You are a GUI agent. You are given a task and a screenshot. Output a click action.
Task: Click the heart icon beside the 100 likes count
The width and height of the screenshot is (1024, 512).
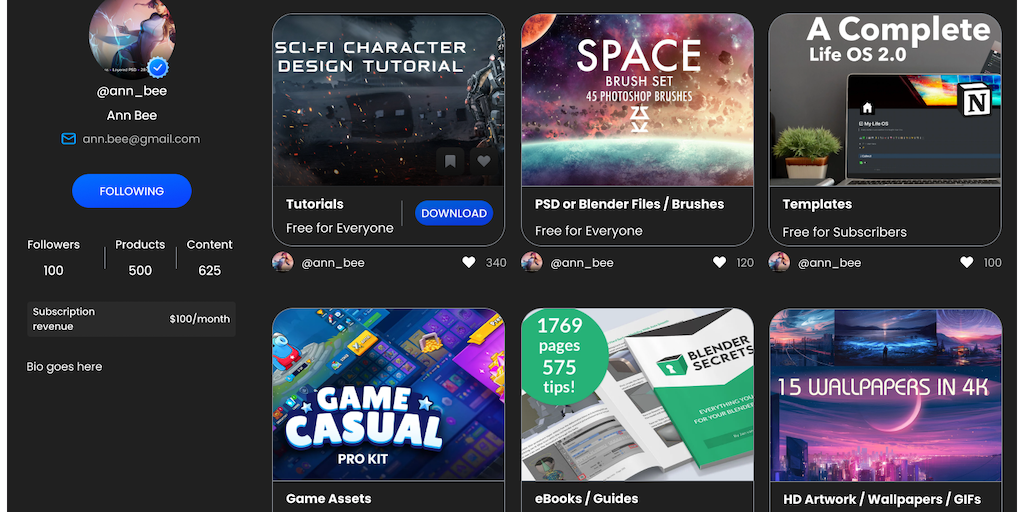[967, 263]
